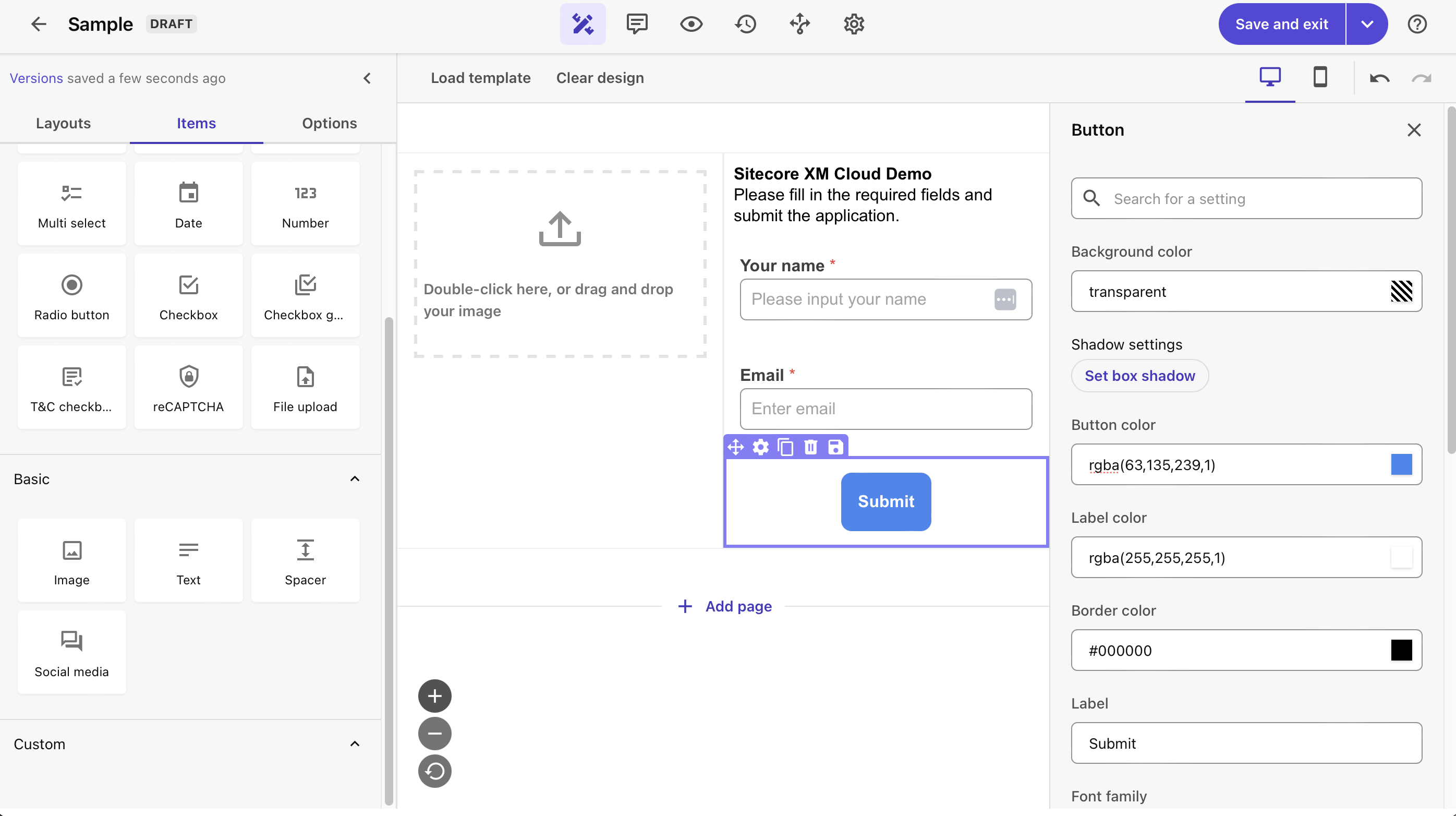Redo the last change

click(x=1422, y=78)
